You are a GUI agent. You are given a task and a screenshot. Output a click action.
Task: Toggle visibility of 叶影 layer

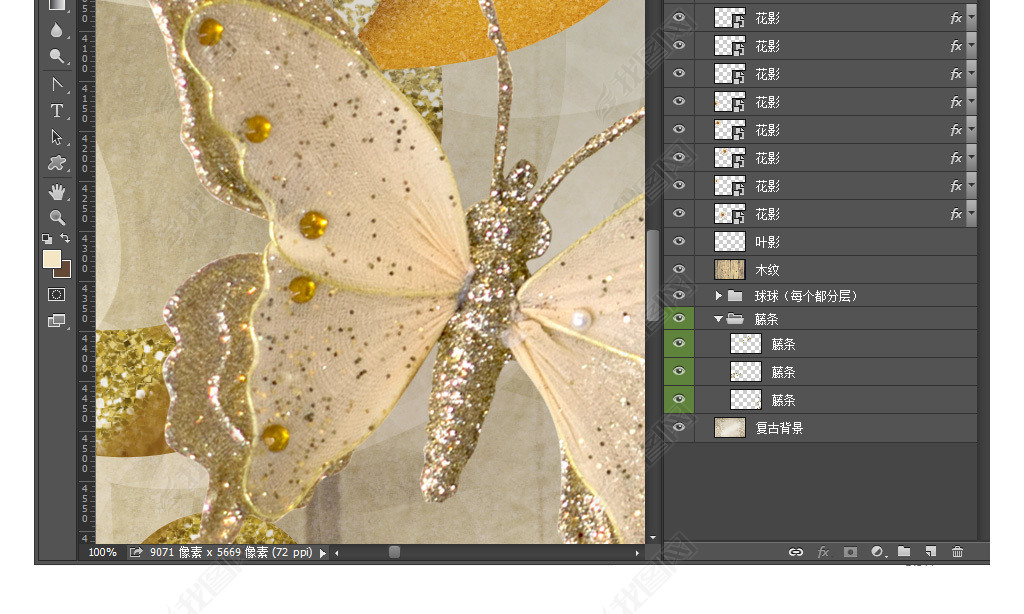(x=679, y=242)
